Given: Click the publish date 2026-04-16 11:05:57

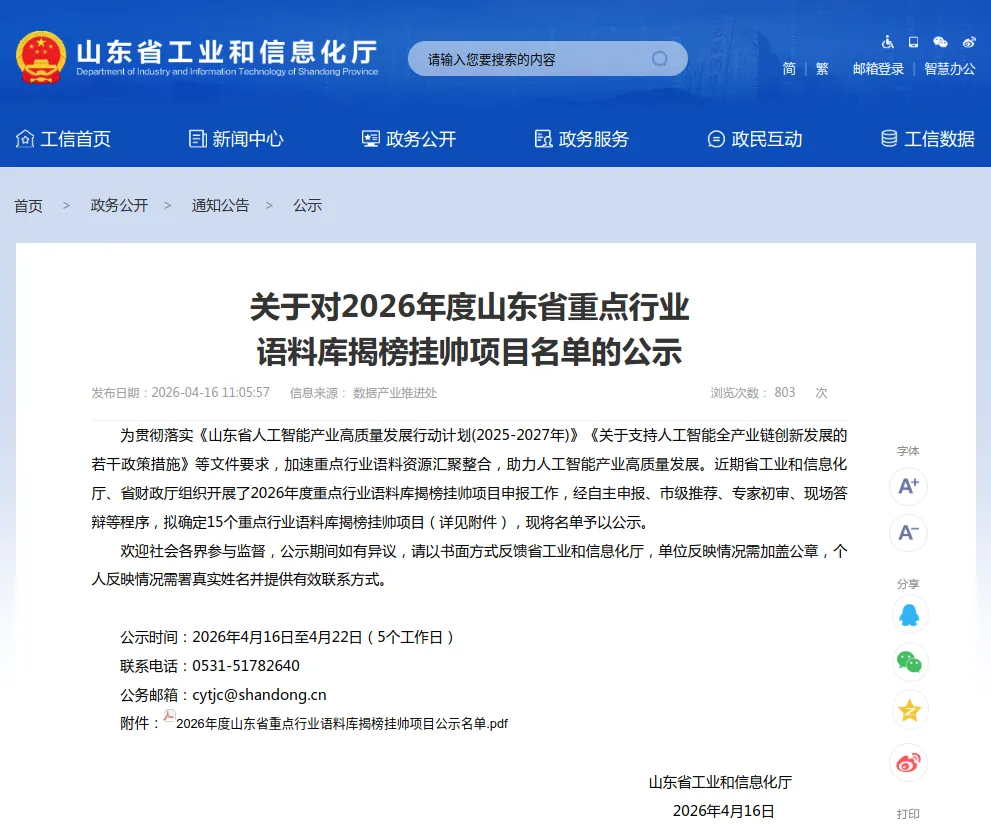Looking at the screenshot, I should (210, 392).
